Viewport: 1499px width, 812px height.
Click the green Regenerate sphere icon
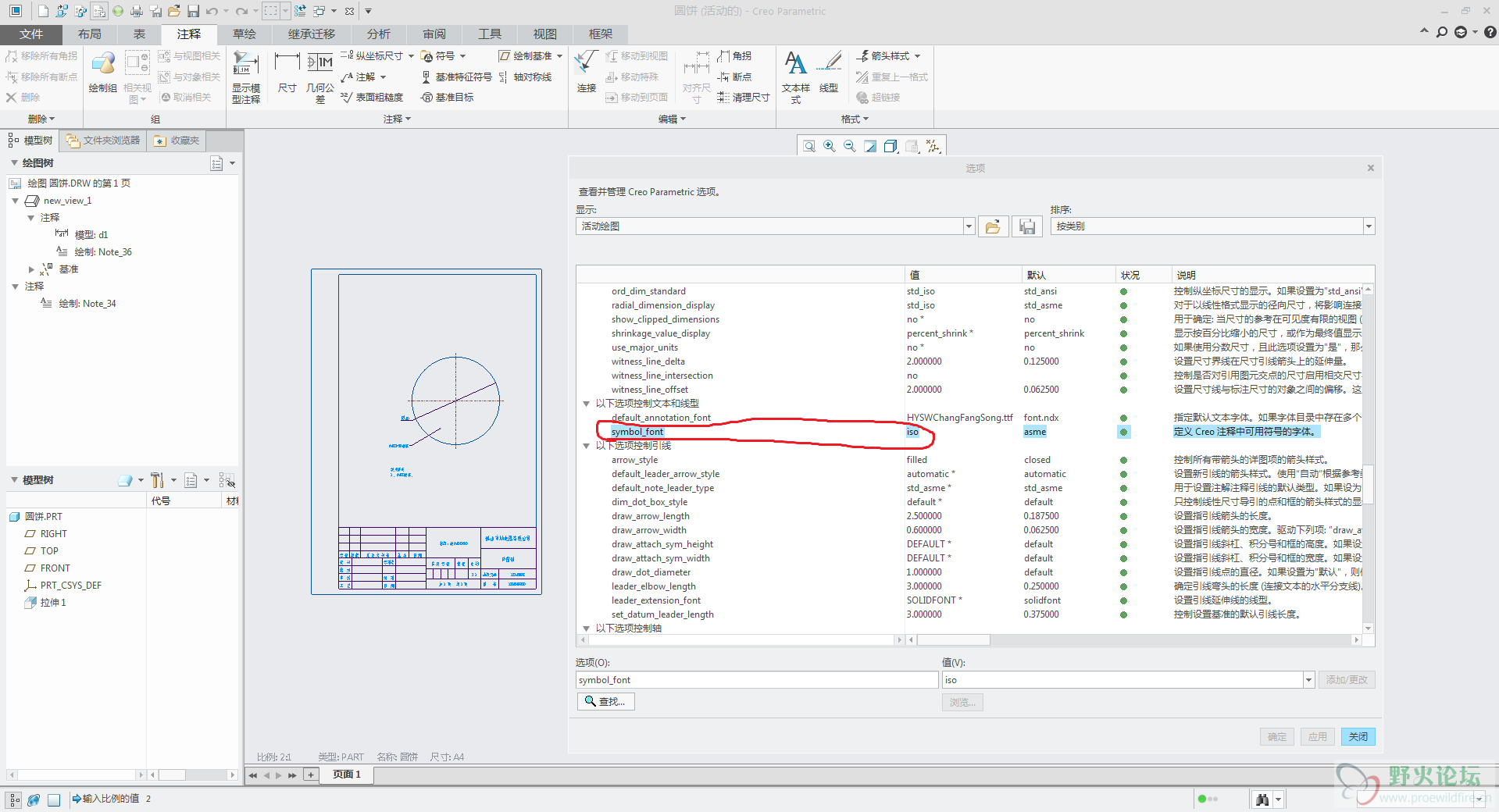point(117,11)
